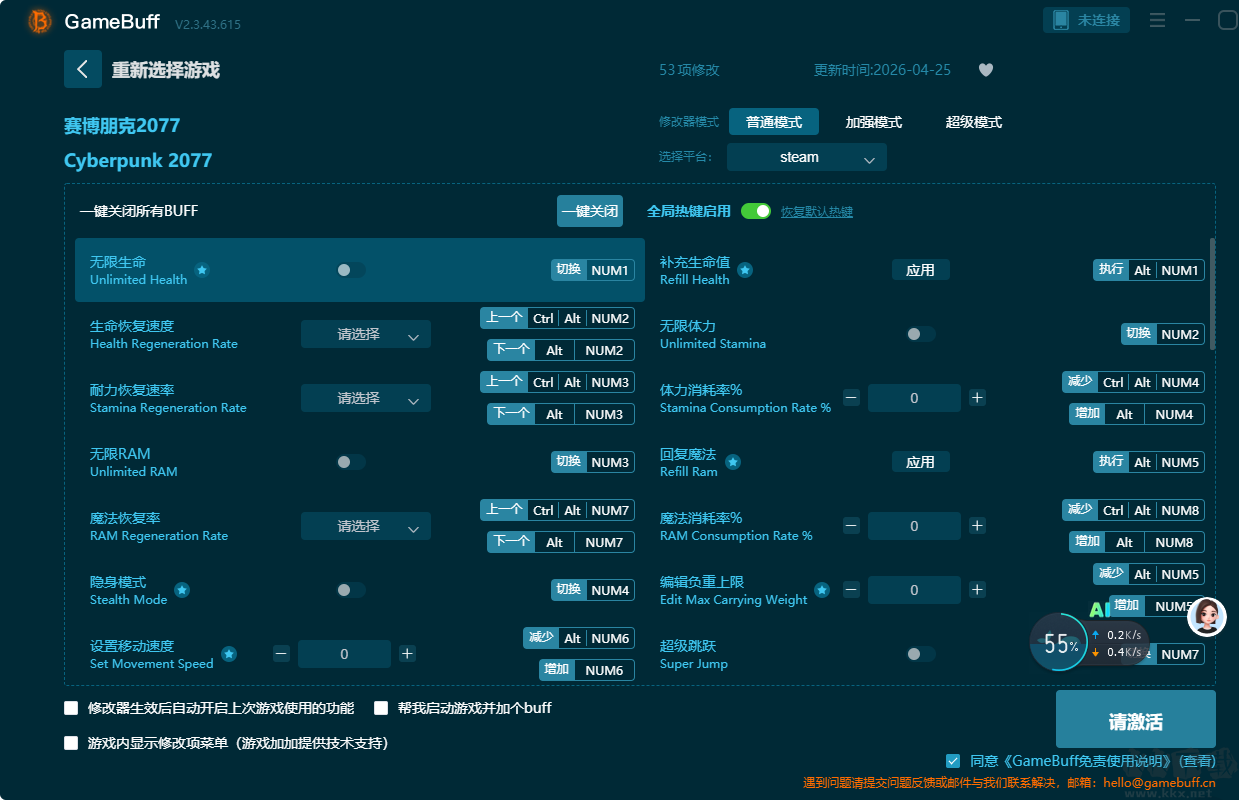Click the star icon next to Set Movement Speed
Image resolution: width=1239 pixels, height=800 pixels.
[229, 654]
